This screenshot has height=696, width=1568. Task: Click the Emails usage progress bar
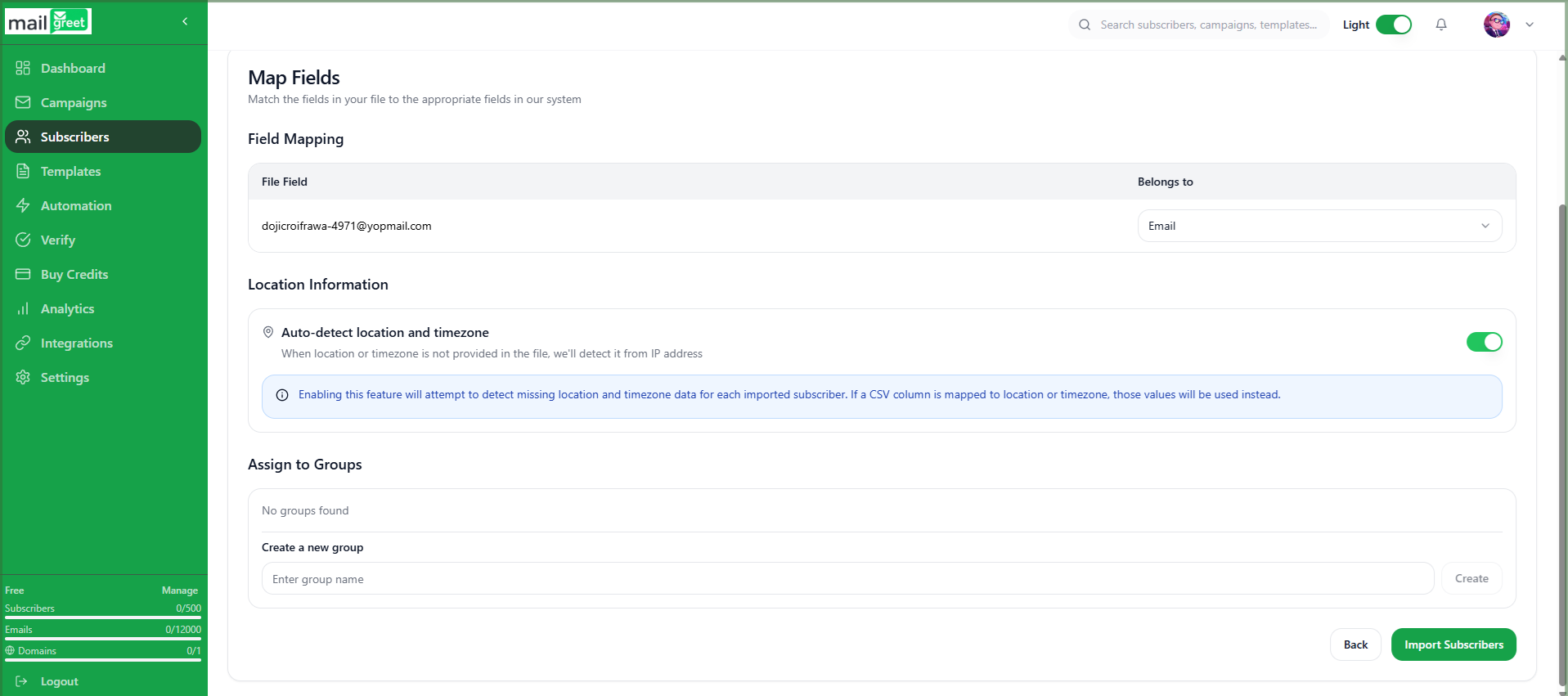pos(103,639)
